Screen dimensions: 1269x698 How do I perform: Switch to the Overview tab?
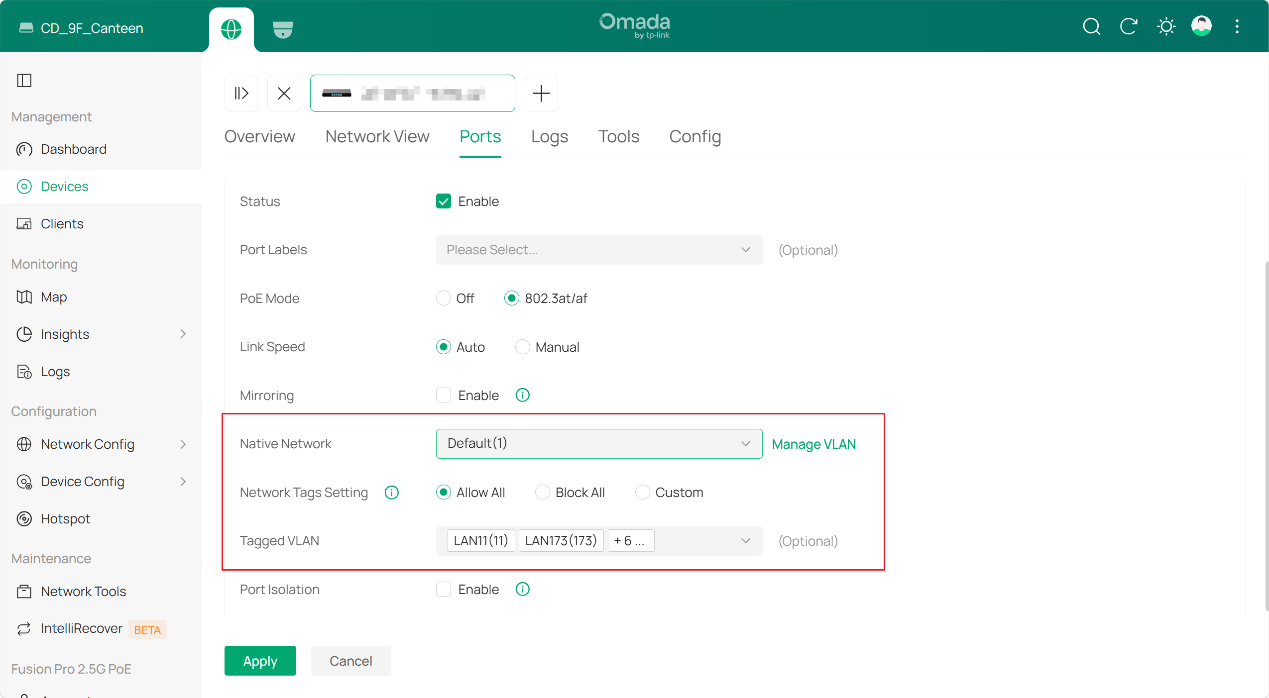click(x=260, y=136)
